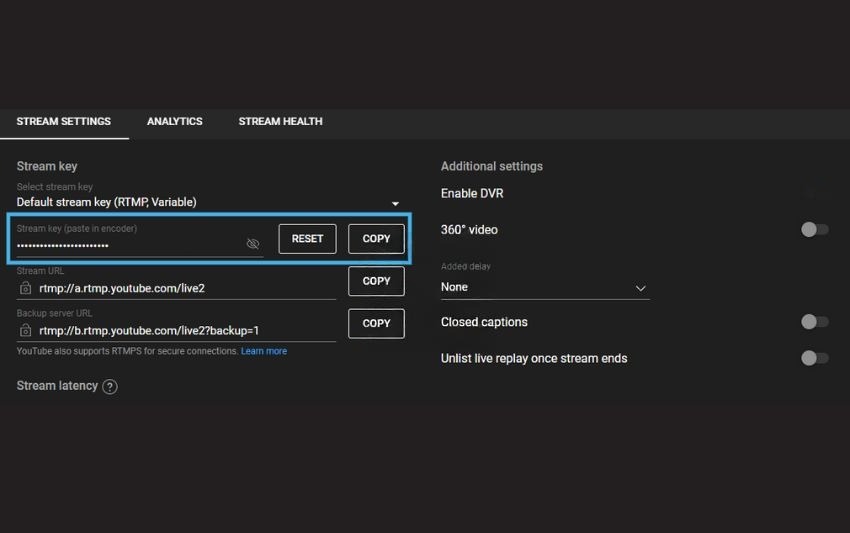The height and width of the screenshot is (533, 850).
Task: Open the Learn more link about RTMPS
Action: (264, 352)
